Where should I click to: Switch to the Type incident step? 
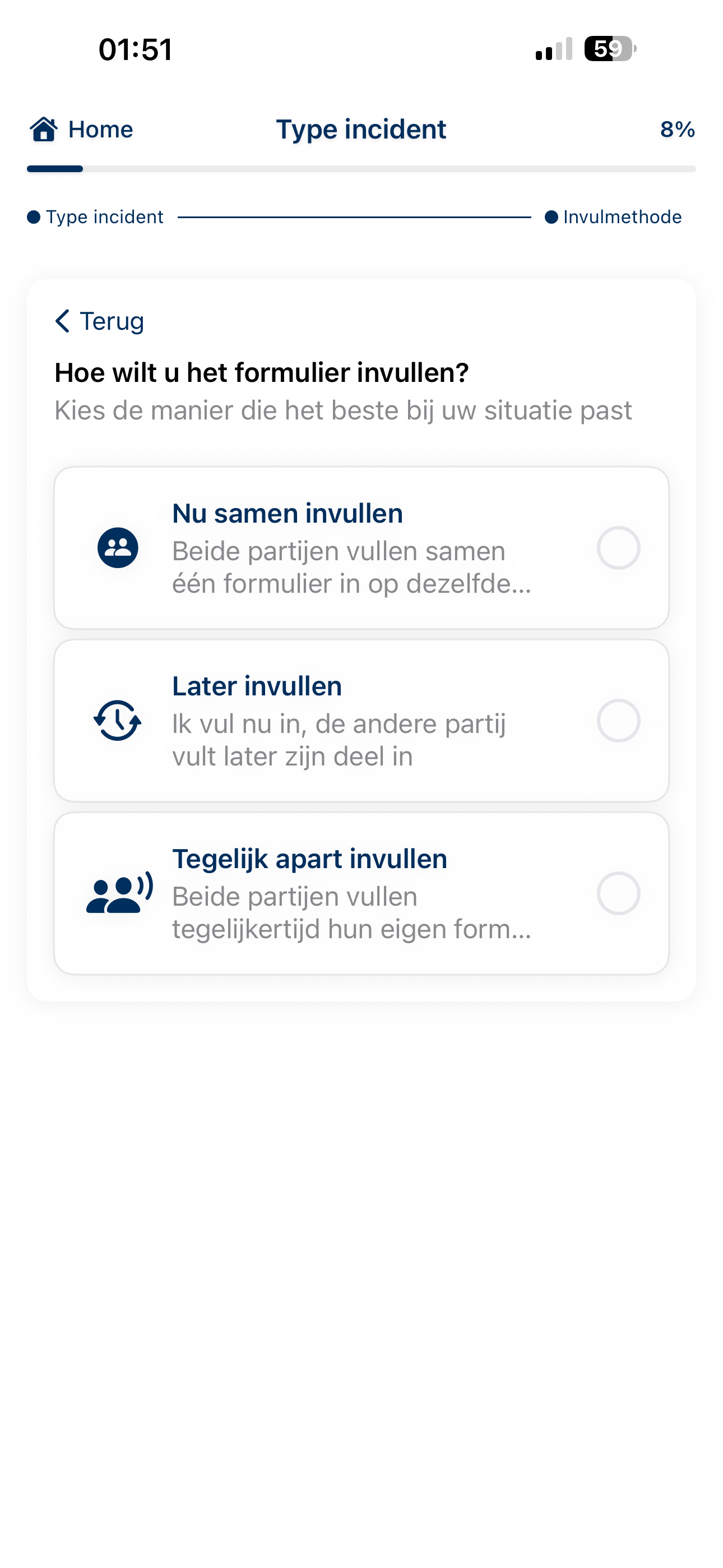104,216
